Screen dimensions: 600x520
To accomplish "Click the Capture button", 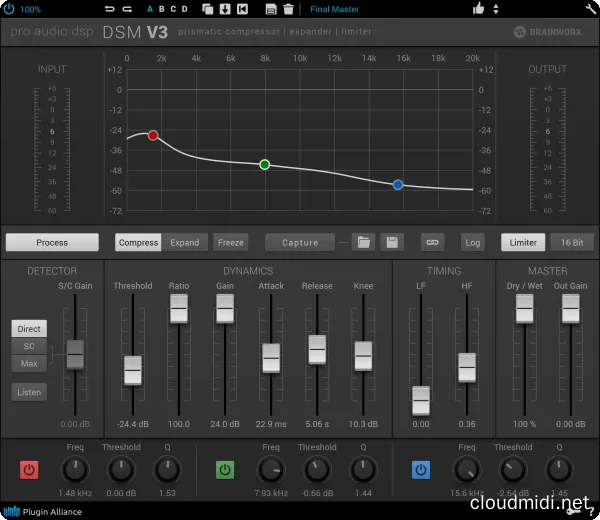I will pos(300,242).
